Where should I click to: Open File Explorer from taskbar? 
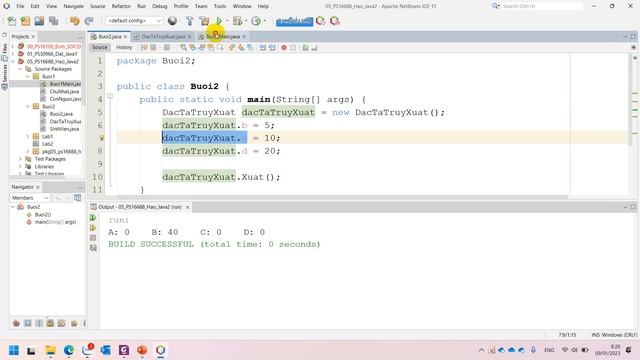(x=50, y=350)
